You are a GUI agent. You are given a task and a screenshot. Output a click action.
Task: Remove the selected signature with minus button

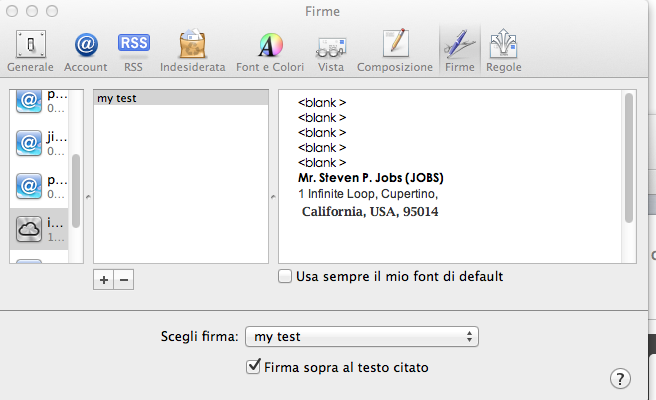(124, 280)
